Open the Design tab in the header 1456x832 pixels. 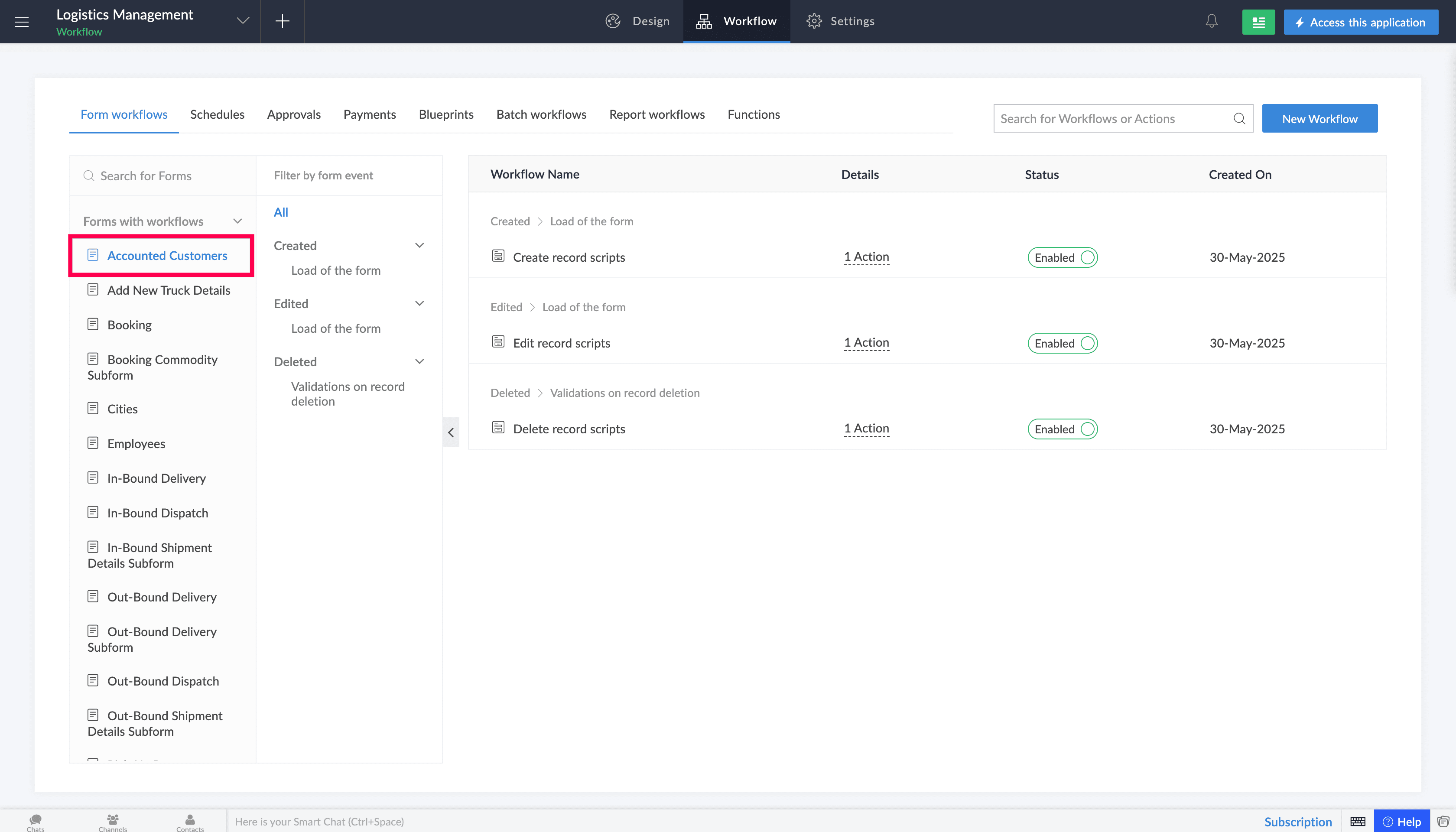[637, 21]
